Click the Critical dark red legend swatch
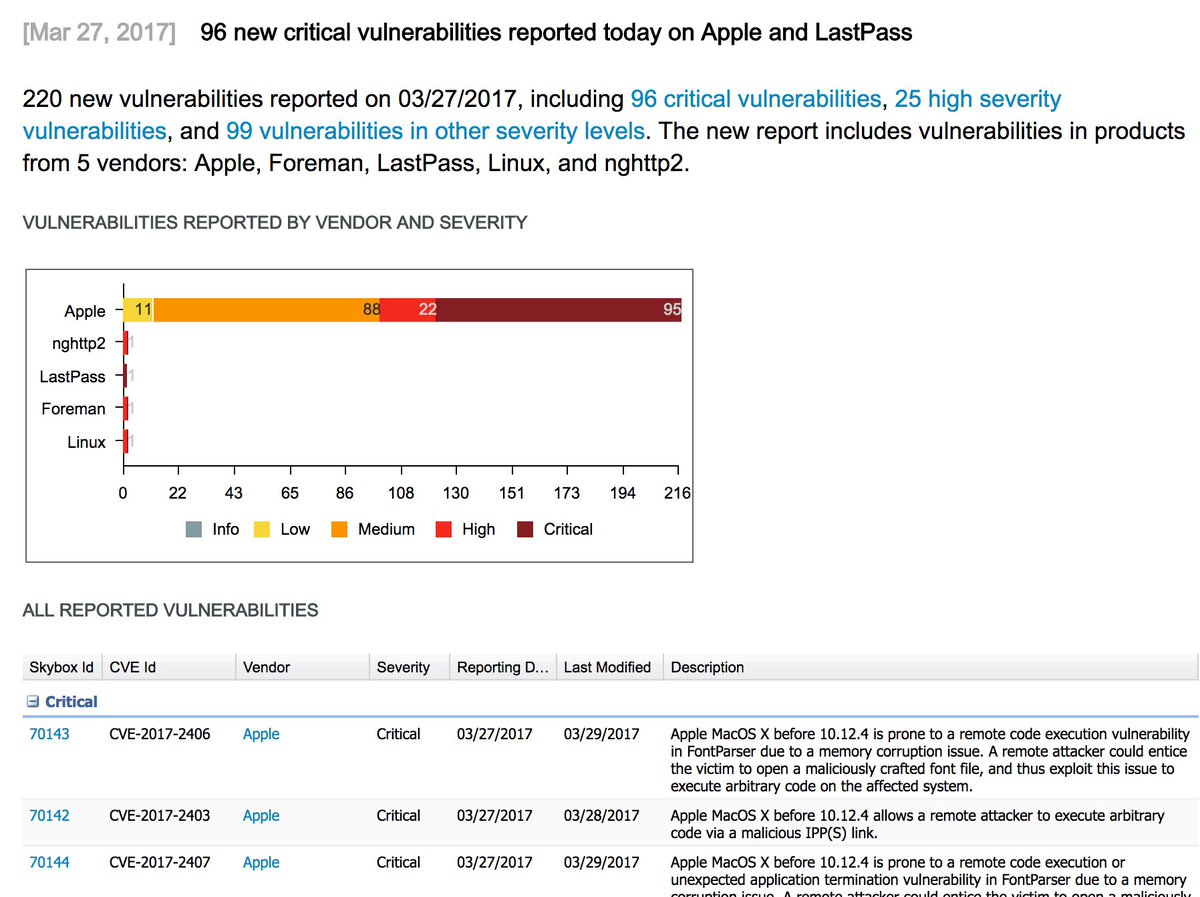The image size is (1200, 897). pos(525,529)
